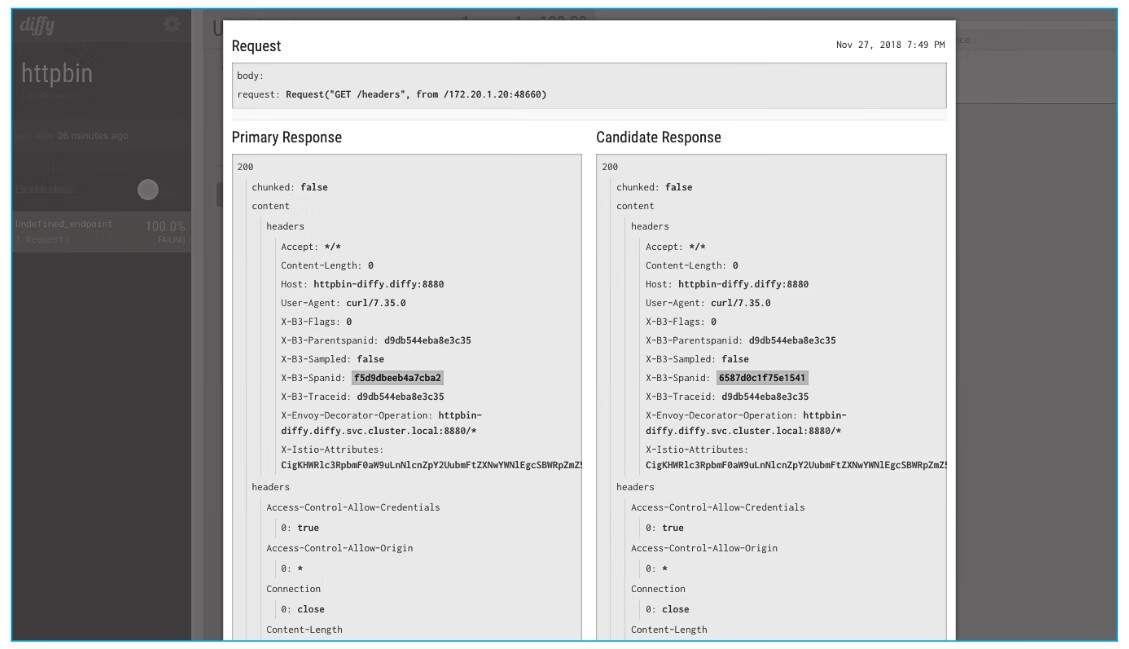
Task: Click the Host header value in Candidate Response
Action: [x=743, y=285]
